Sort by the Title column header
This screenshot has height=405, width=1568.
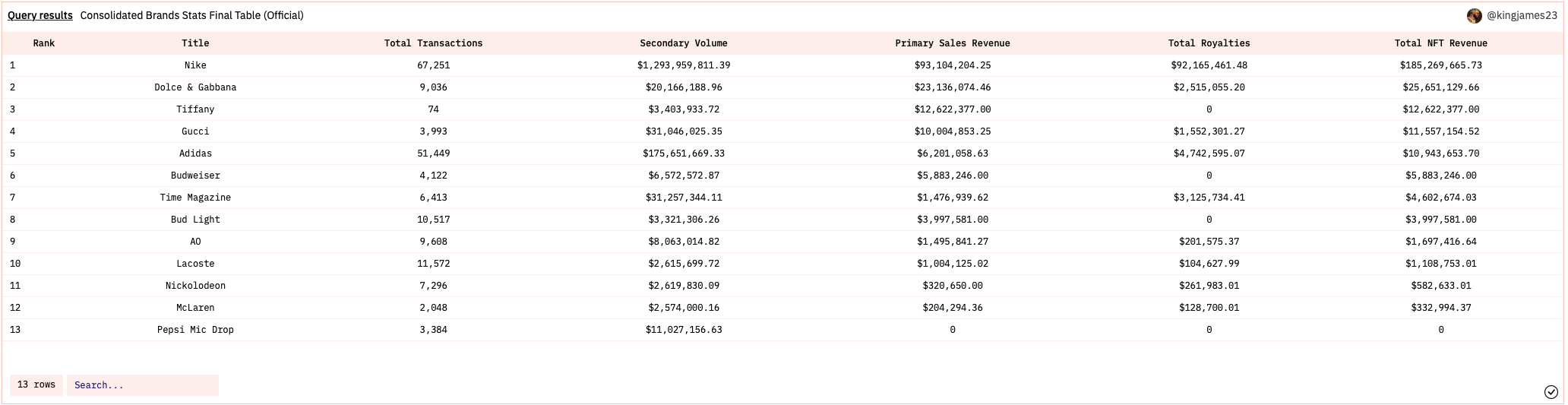pyautogui.click(x=195, y=43)
